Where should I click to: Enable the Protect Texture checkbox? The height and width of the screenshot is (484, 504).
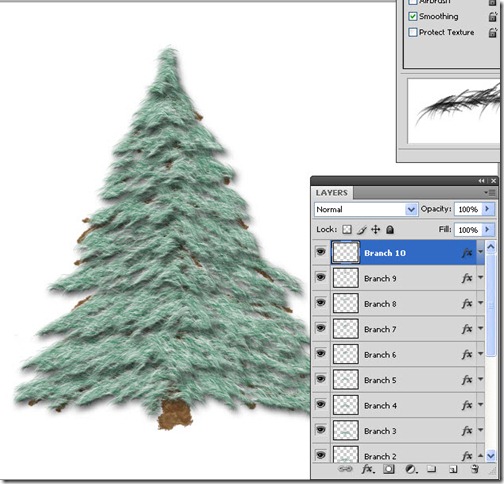413,32
